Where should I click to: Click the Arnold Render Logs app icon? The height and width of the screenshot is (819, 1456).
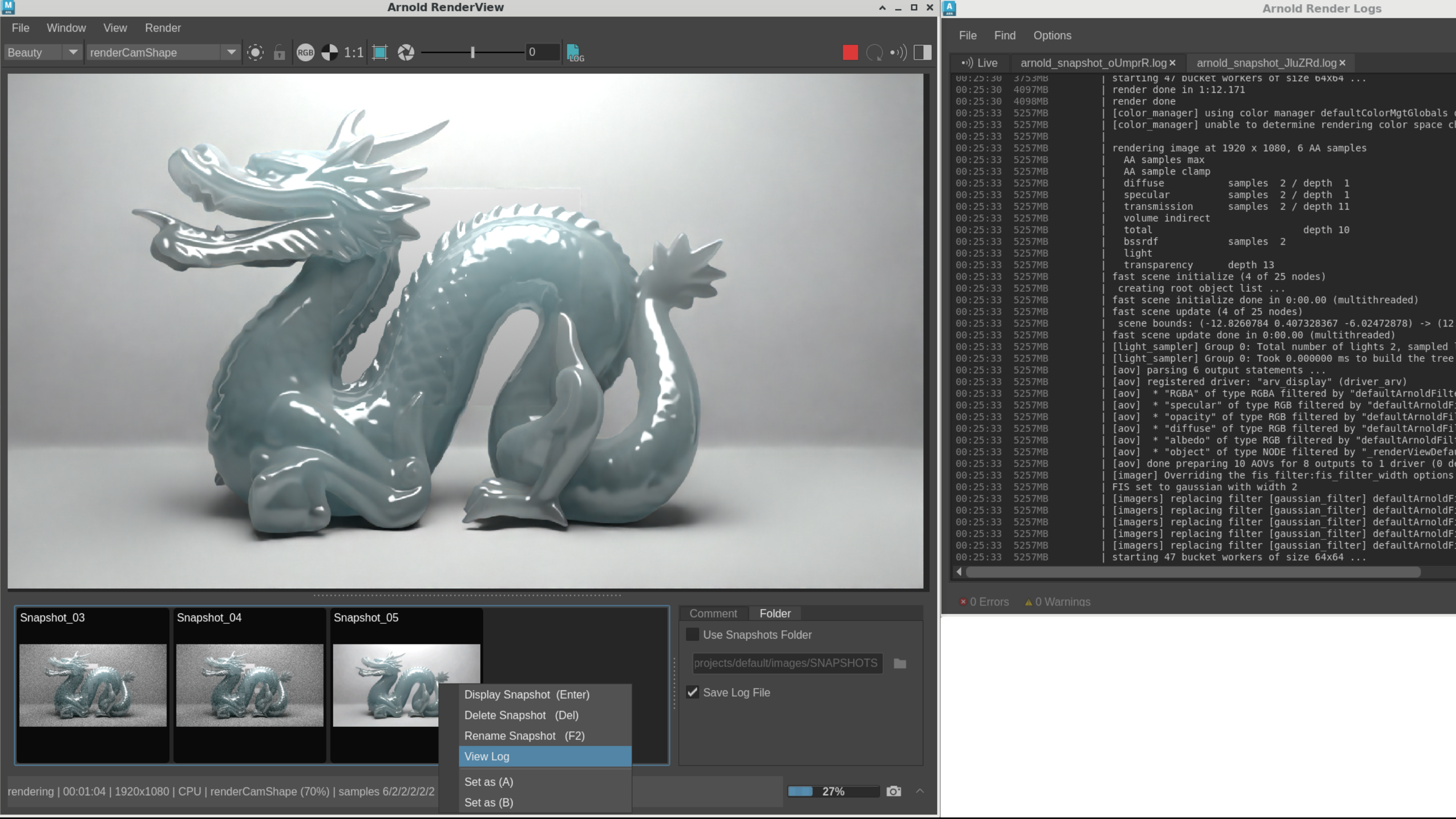(950, 8)
